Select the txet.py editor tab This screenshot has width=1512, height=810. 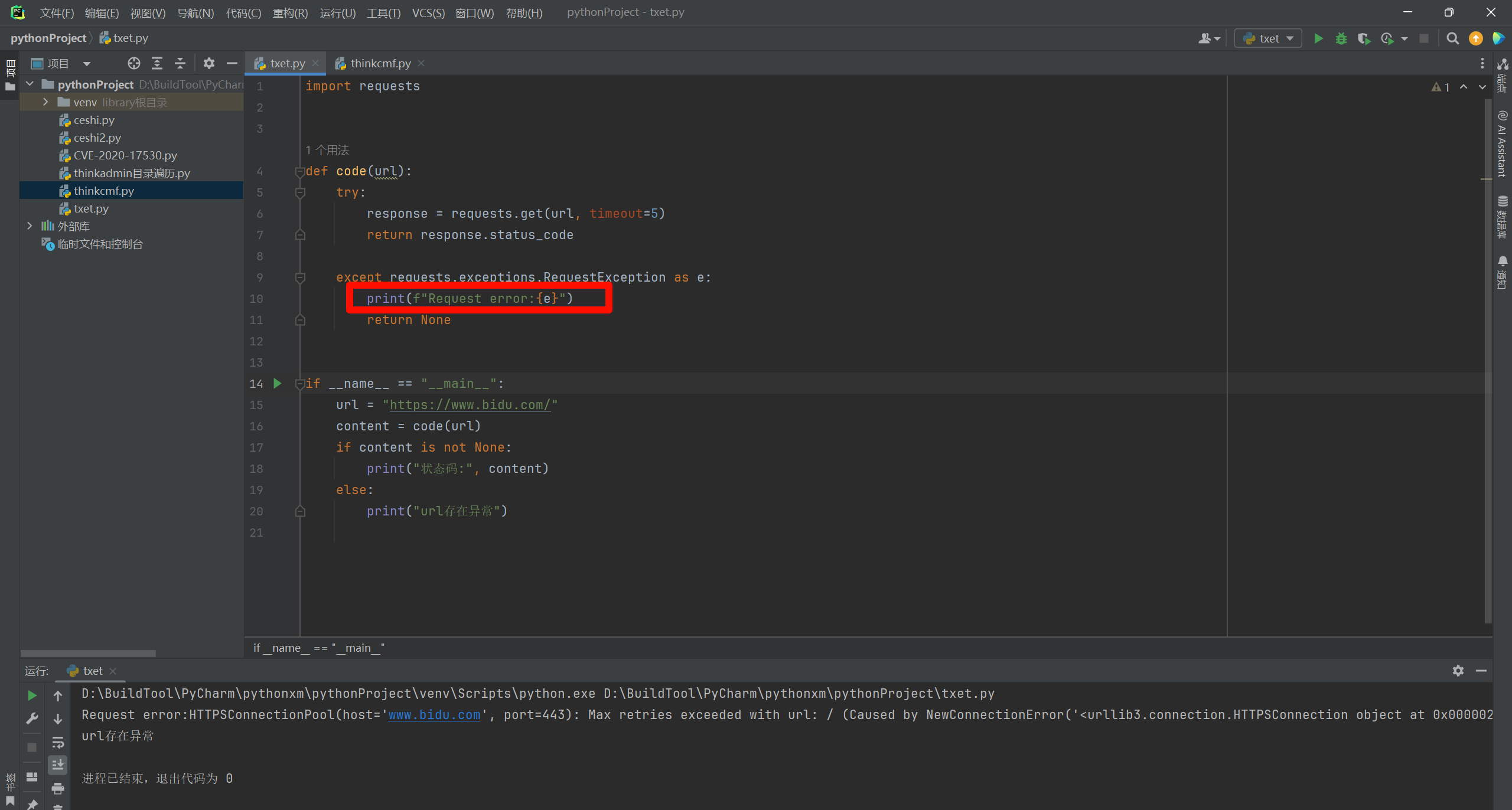pos(287,63)
